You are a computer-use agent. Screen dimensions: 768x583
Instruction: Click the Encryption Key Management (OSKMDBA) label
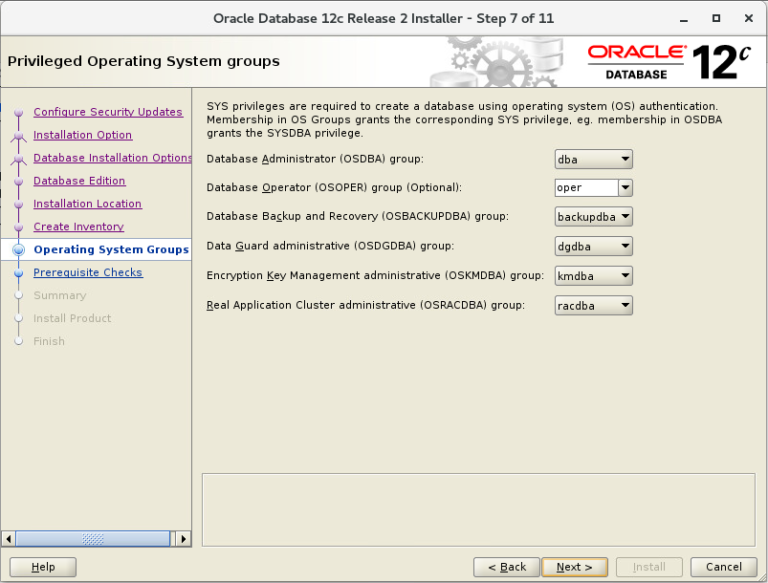click(375, 275)
